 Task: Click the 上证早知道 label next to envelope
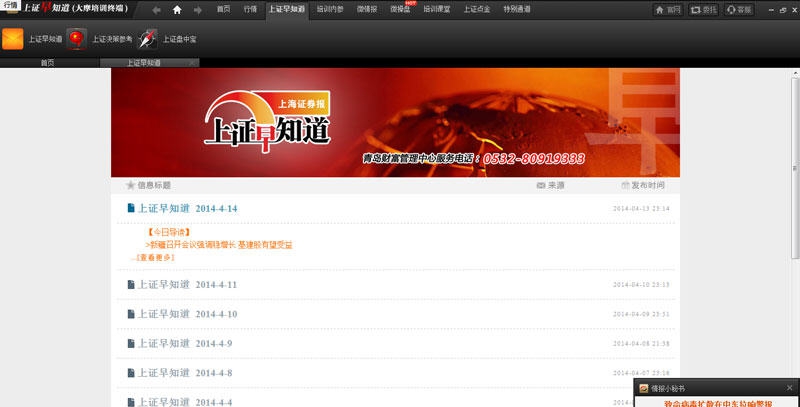click(45, 39)
